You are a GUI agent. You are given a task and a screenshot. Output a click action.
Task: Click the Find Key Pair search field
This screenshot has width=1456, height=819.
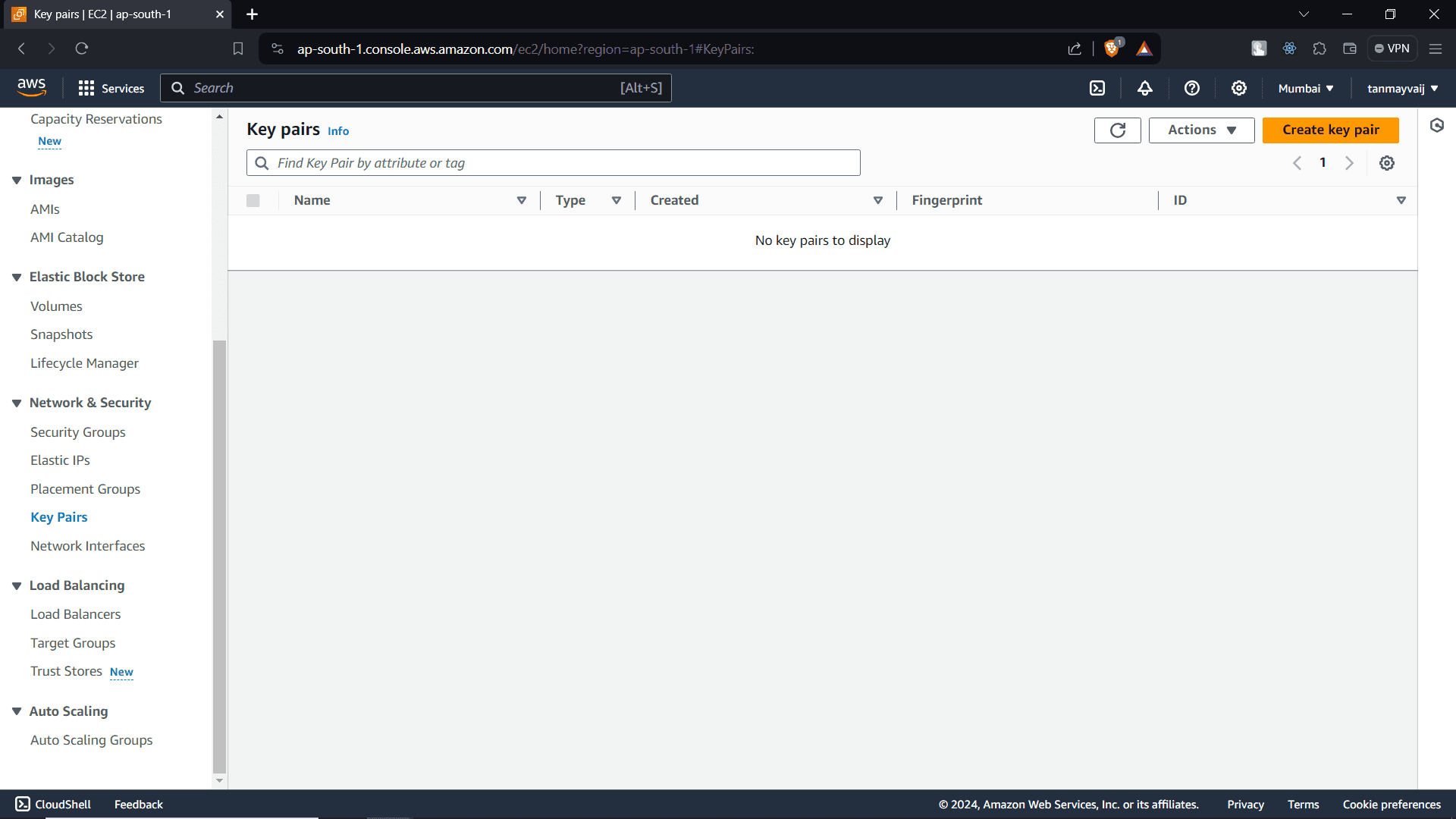[x=553, y=162]
